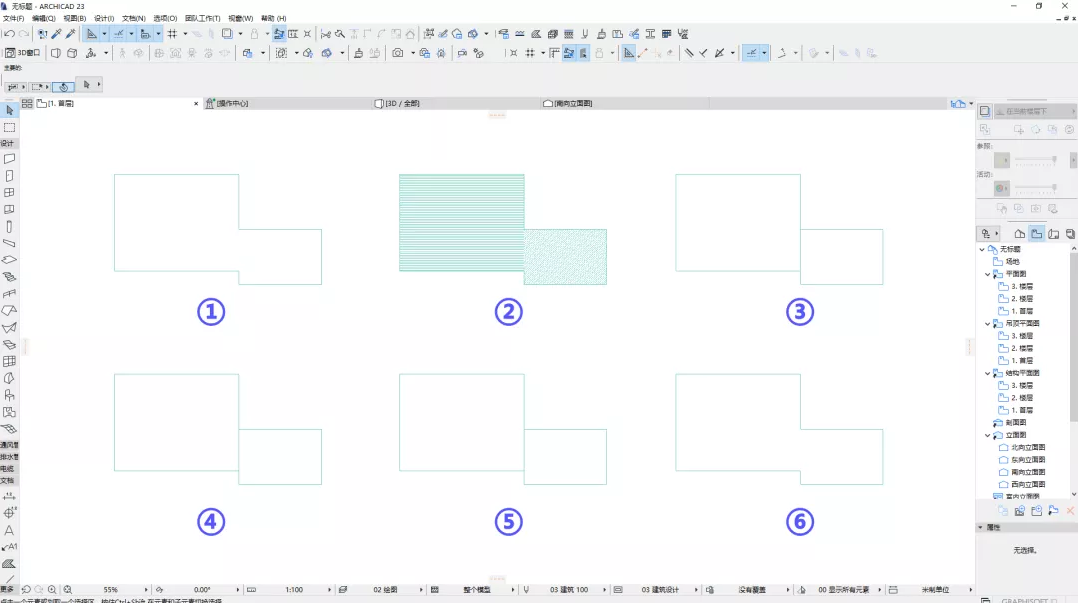
Task: Select the Slab tool in toolbox
Action: 9,260
